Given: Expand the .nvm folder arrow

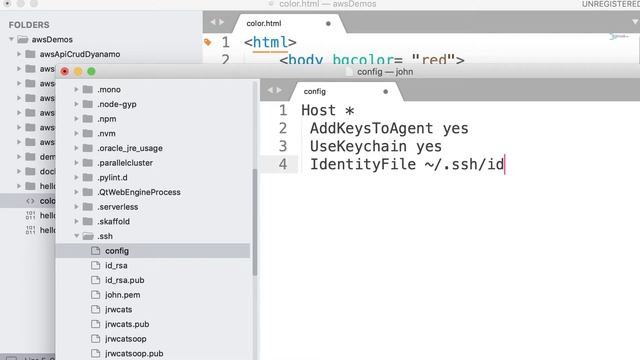Looking at the screenshot, I should point(76,133).
